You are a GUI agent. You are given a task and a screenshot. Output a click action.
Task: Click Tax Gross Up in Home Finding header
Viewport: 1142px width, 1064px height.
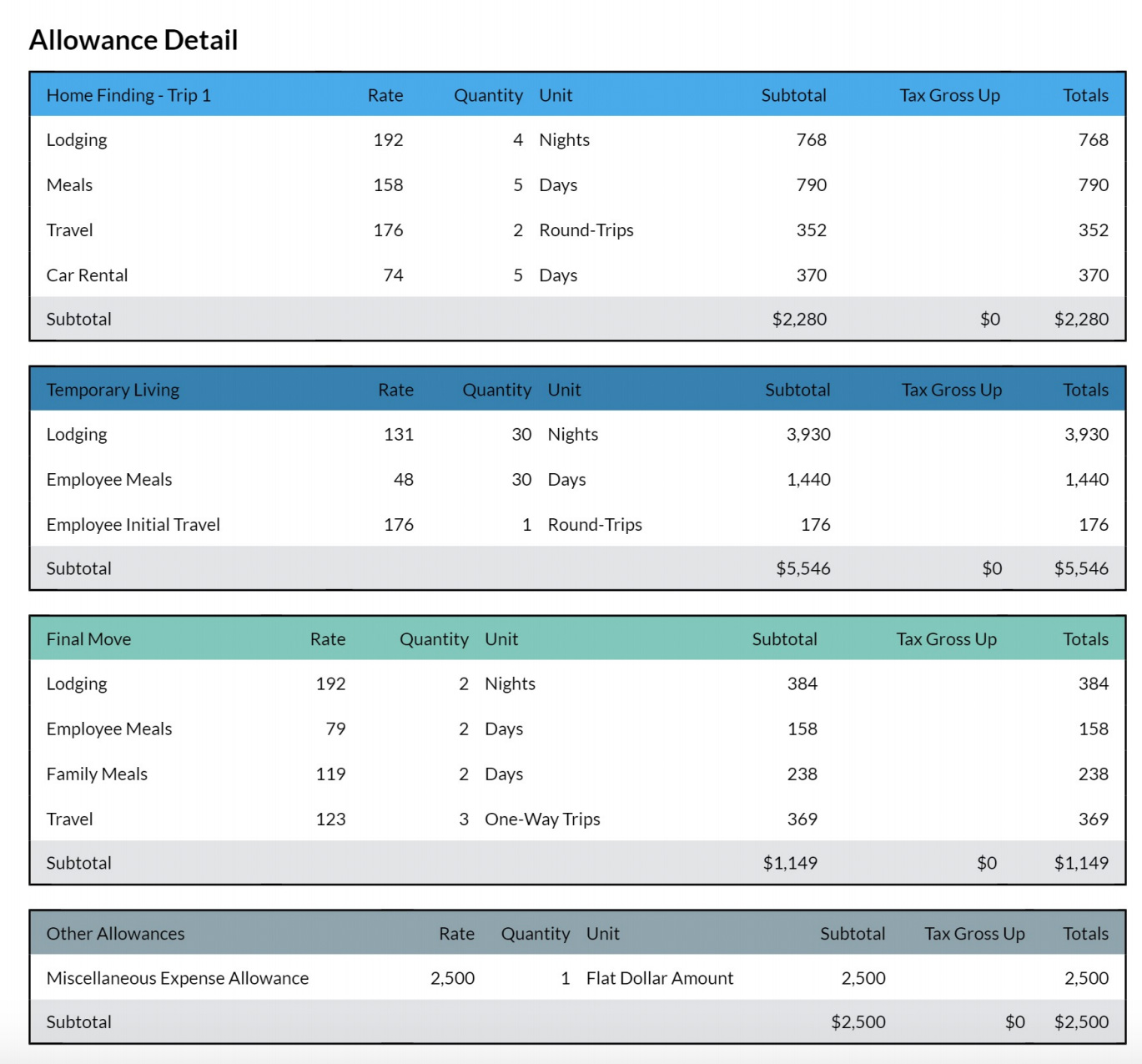(949, 95)
